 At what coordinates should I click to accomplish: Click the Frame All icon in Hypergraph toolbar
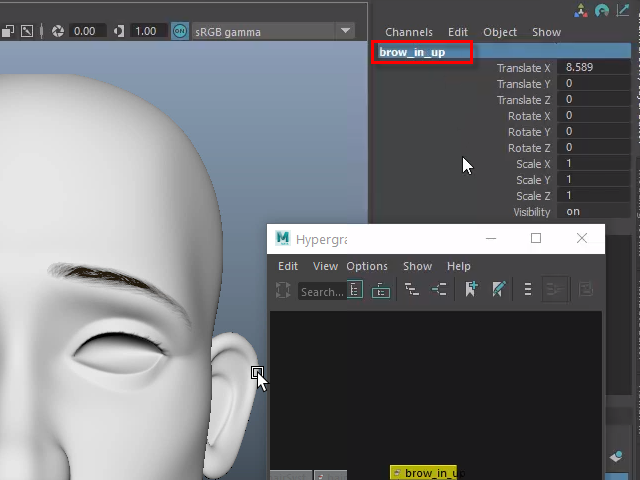[x=283, y=290]
